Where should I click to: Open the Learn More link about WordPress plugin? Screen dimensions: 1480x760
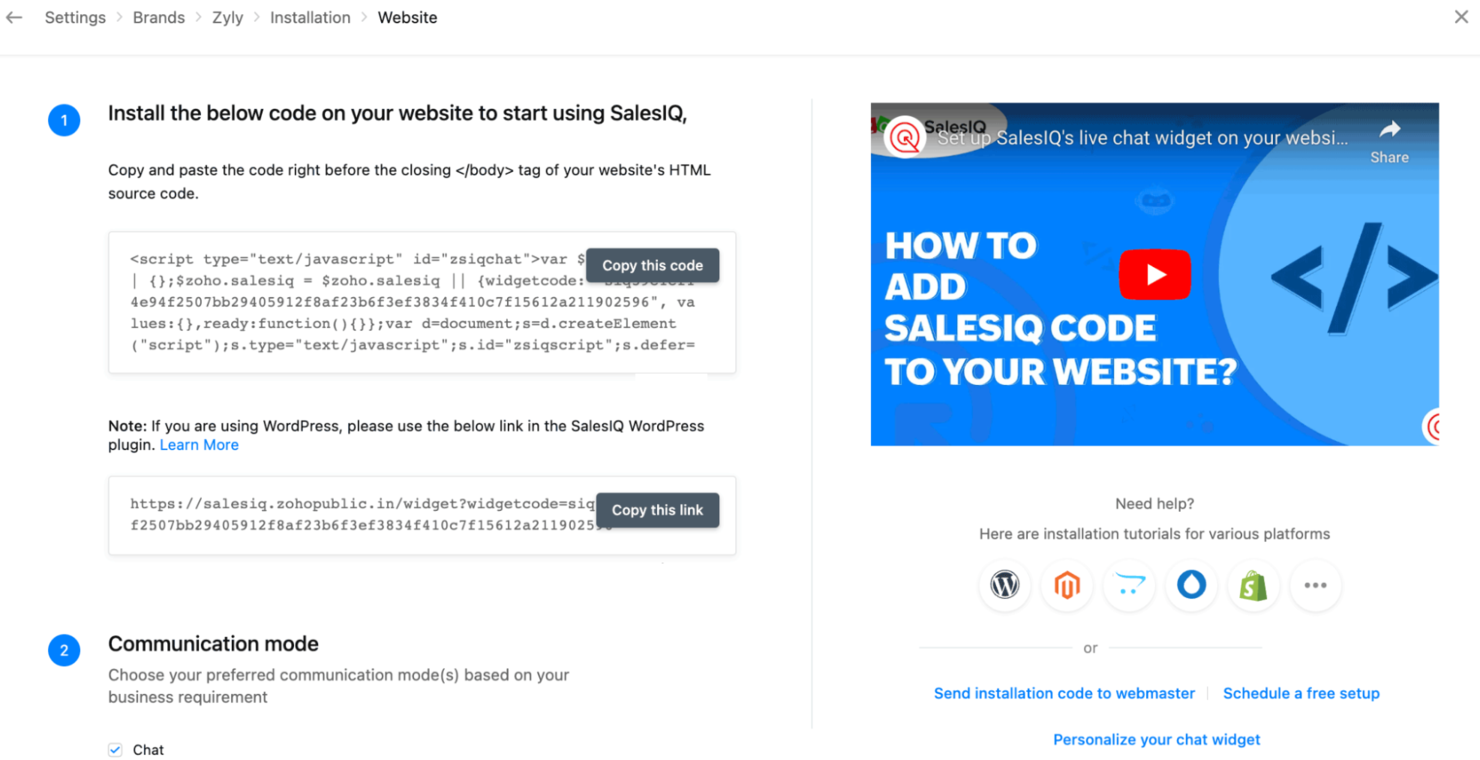[199, 444]
